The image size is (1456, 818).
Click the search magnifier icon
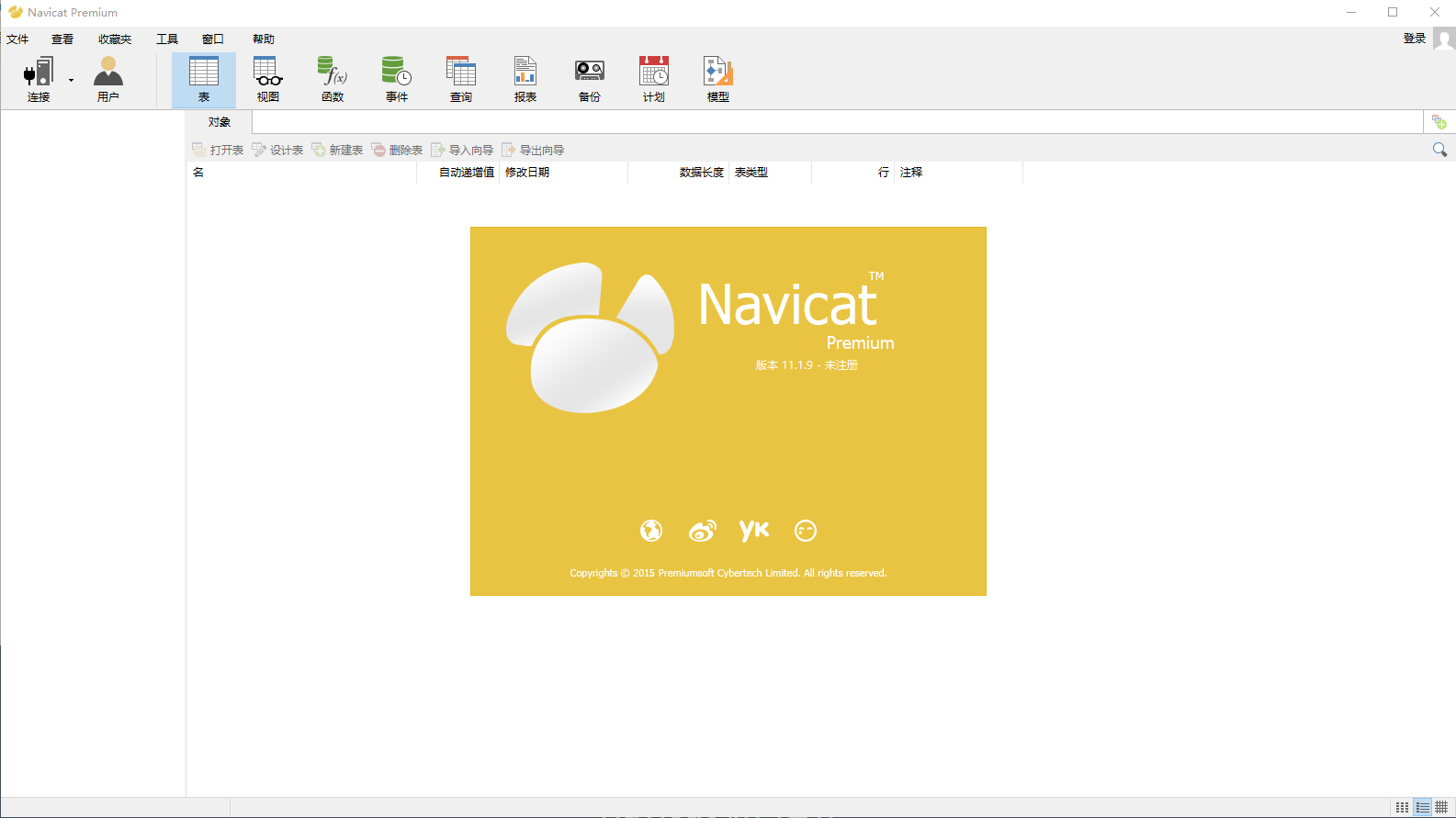click(x=1439, y=150)
